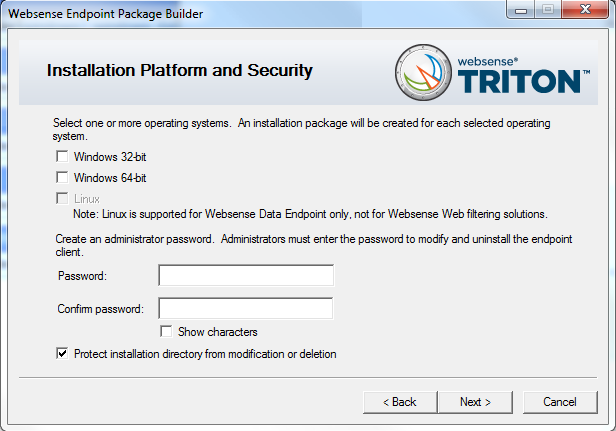This screenshot has width=616, height=431.
Task: Cancel the package builder wizard
Action: click(x=560, y=402)
